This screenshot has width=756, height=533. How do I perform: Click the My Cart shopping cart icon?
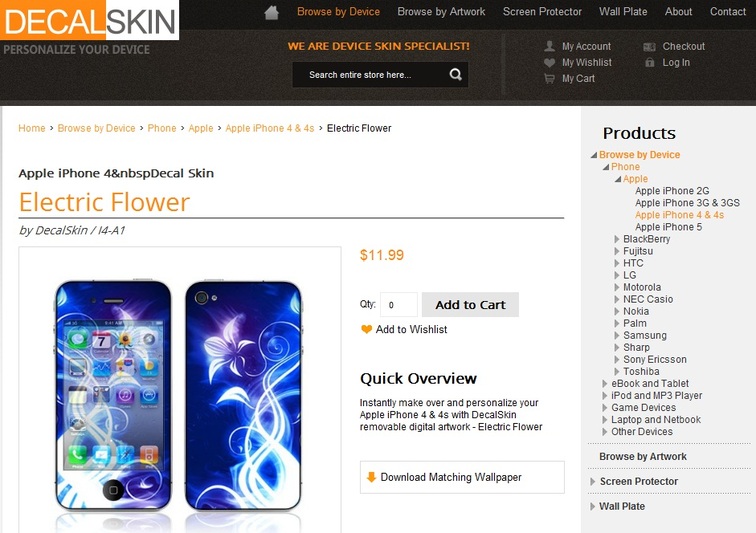pos(549,78)
